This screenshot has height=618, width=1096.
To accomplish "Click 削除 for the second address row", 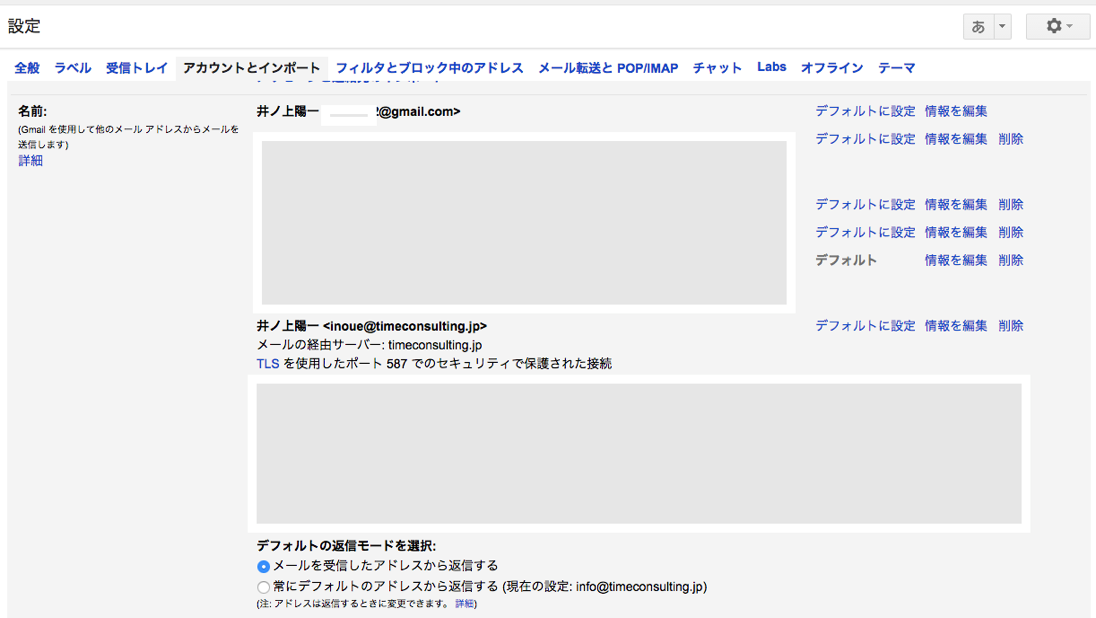I will point(1011,139).
